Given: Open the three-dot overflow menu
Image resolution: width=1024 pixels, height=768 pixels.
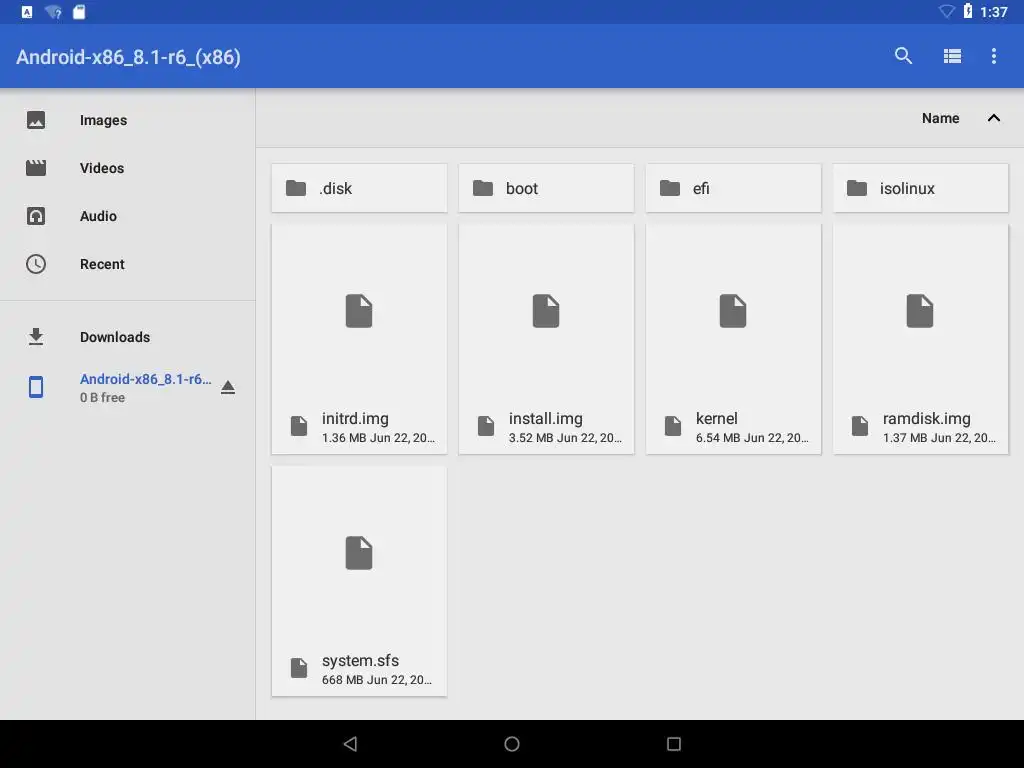Looking at the screenshot, I should click(994, 56).
